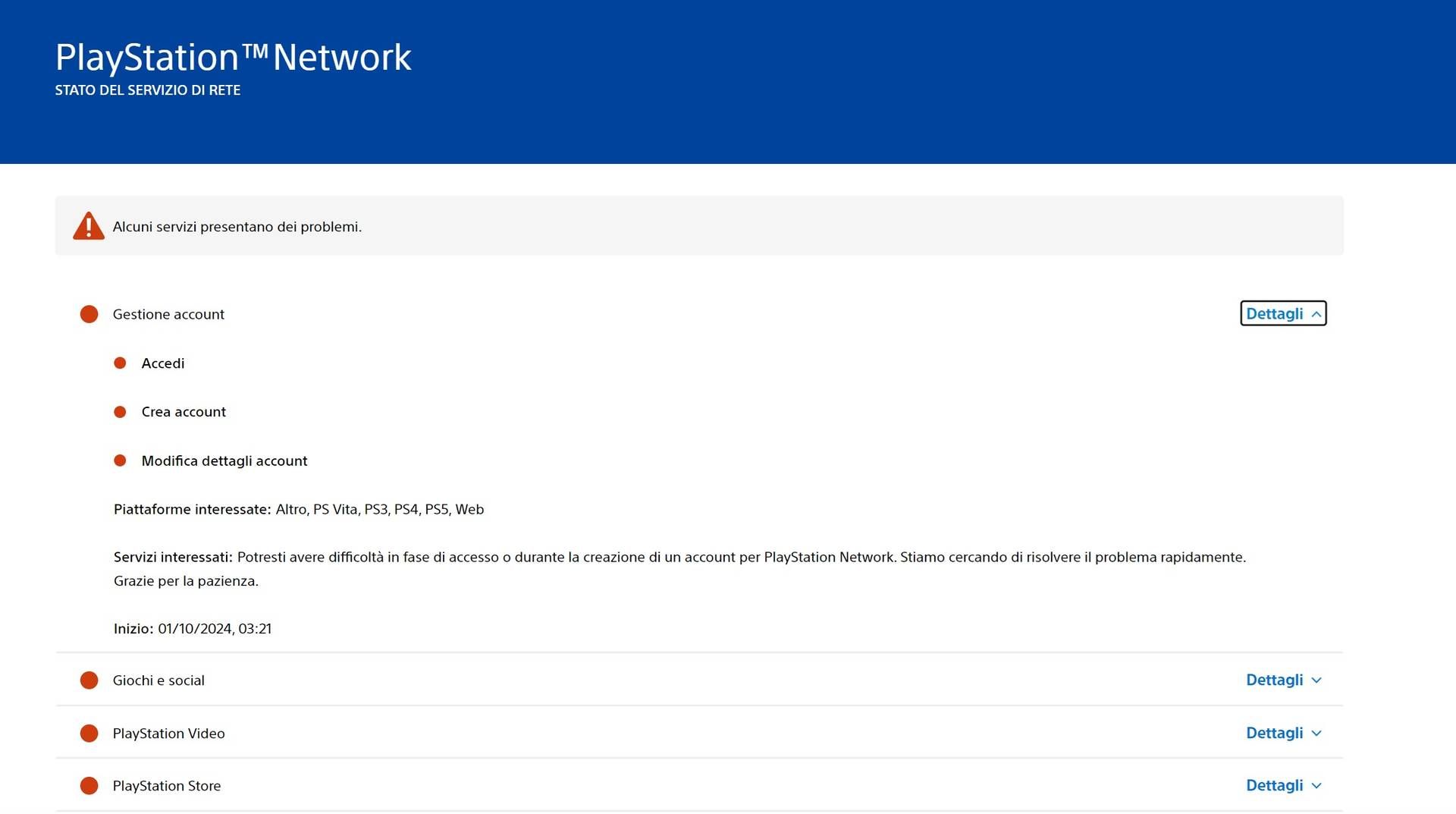Select the Gestione account row label
Viewport: 1456px width, 814px height.
[x=168, y=314]
